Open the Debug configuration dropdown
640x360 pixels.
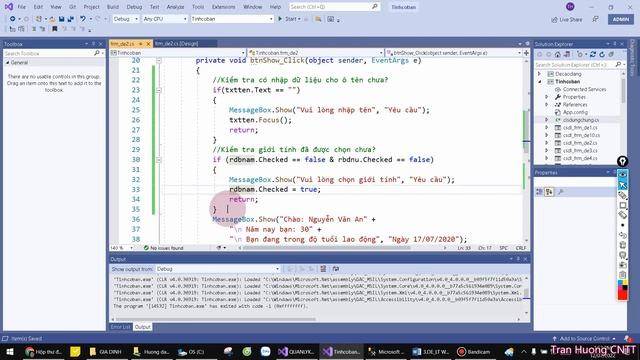pyautogui.click(x=125, y=19)
